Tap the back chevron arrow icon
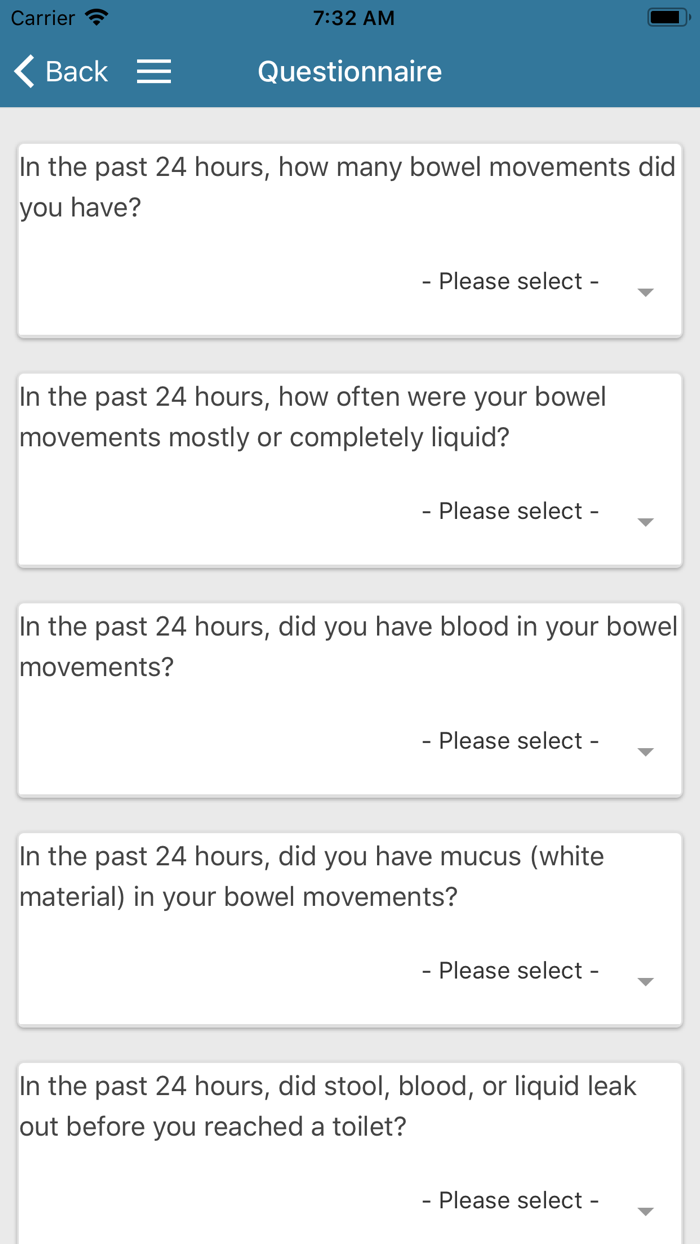Image resolution: width=700 pixels, height=1244 pixels. click(25, 71)
